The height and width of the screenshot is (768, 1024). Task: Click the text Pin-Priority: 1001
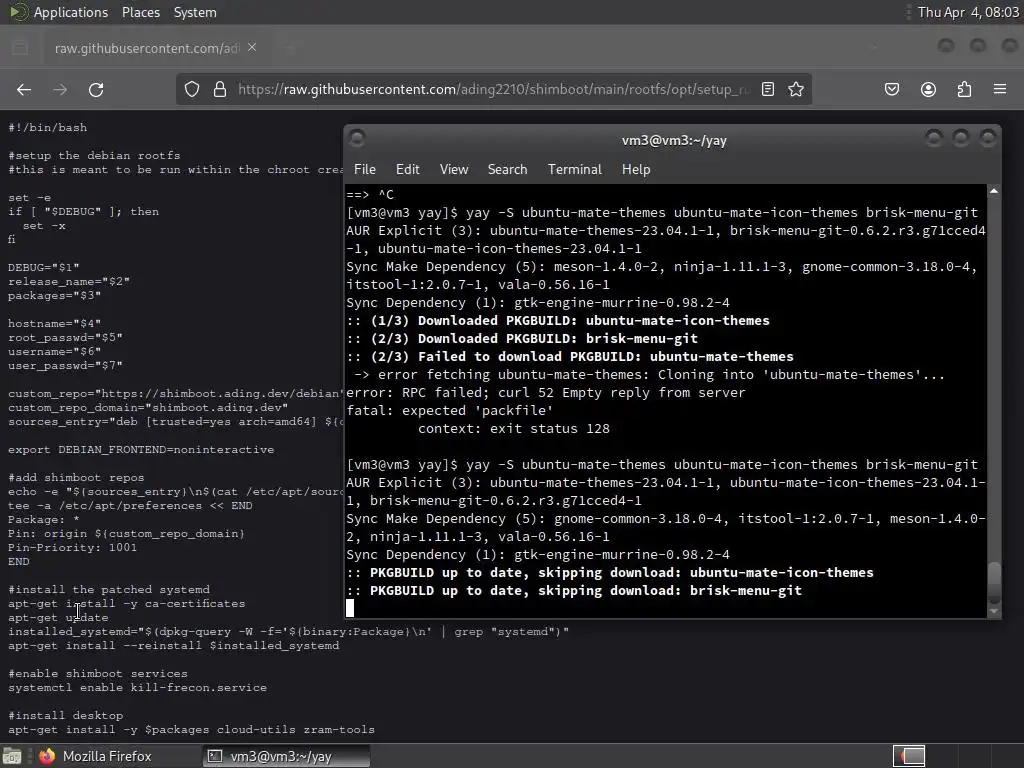[x=72, y=547]
